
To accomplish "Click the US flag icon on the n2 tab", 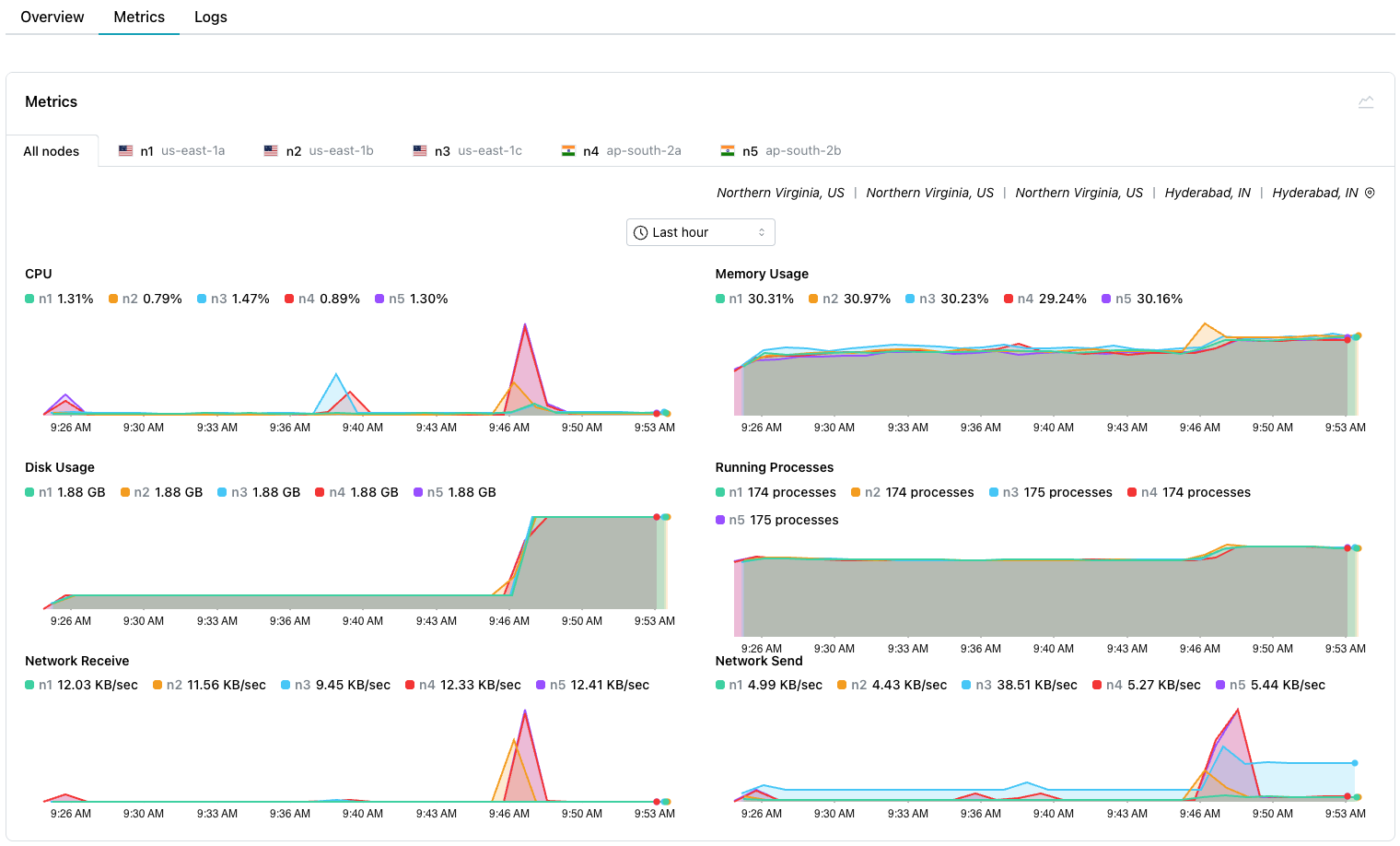I will [270, 149].
